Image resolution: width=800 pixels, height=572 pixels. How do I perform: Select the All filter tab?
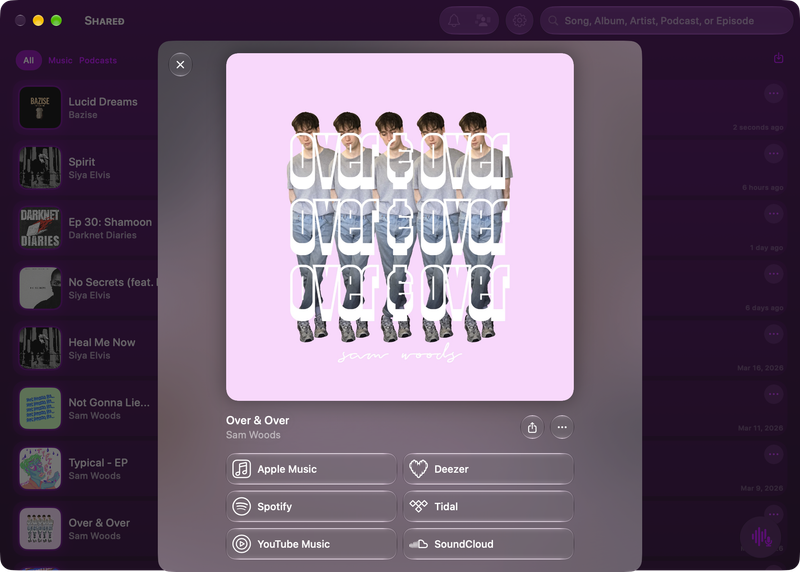click(x=29, y=60)
